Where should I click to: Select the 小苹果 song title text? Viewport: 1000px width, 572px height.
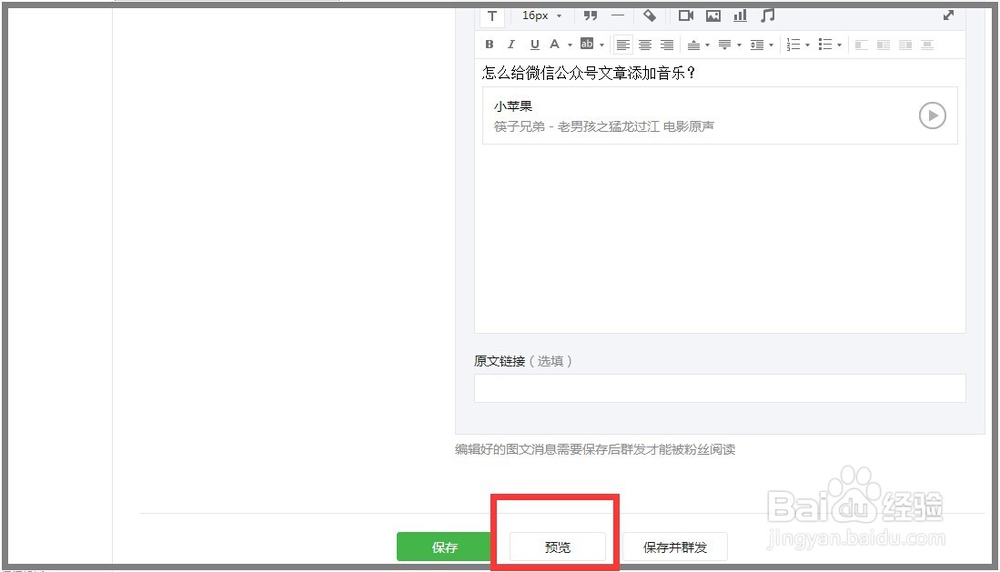(513, 106)
